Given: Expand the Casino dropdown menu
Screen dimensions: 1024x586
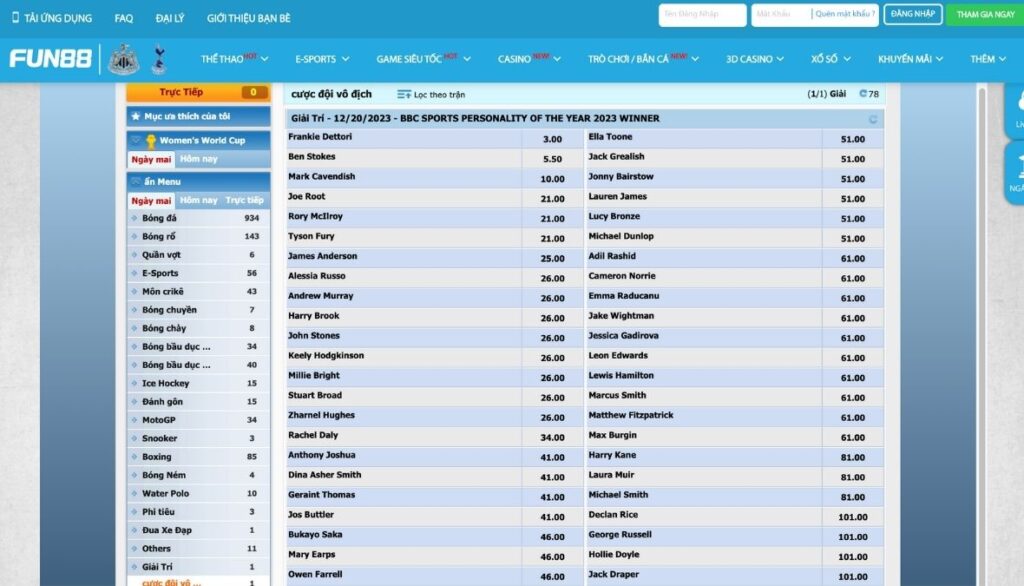Looking at the screenshot, I should click(x=529, y=59).
